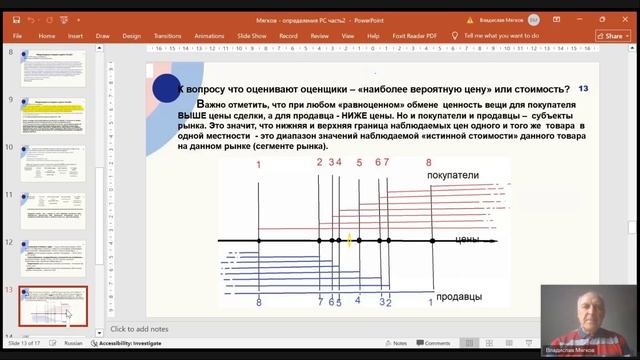Image resolution: width=640 pixels, height=360 pixels.
Task: Click the thumbnail pane scrollbar thumb
Action: pyautogui.click(x=99, y=216)
